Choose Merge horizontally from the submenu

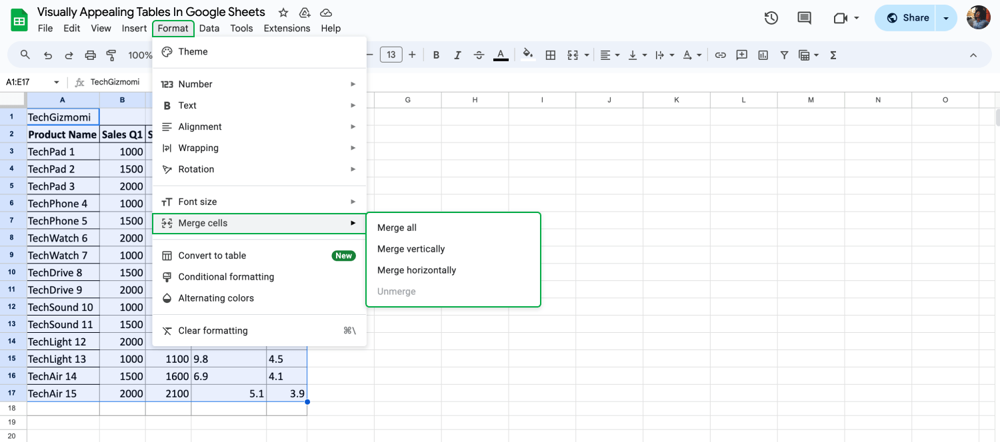(416, 270)
